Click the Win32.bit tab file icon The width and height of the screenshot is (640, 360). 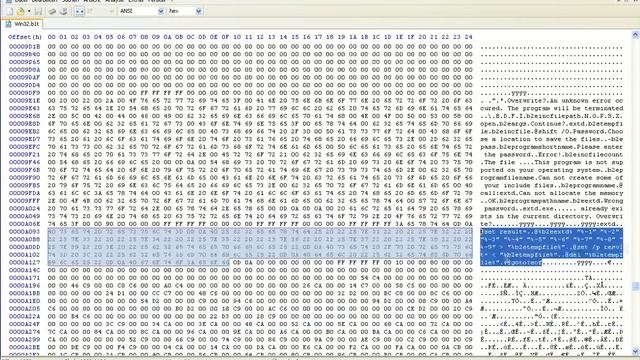[8, 24]
